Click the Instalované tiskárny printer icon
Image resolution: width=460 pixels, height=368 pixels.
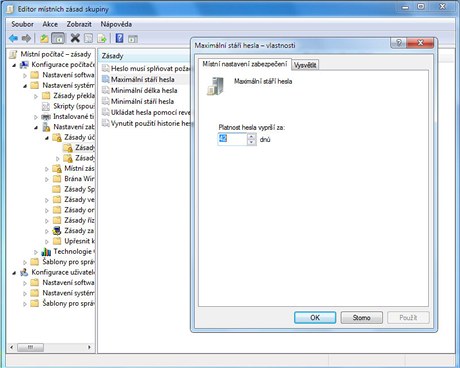point(46,117)
